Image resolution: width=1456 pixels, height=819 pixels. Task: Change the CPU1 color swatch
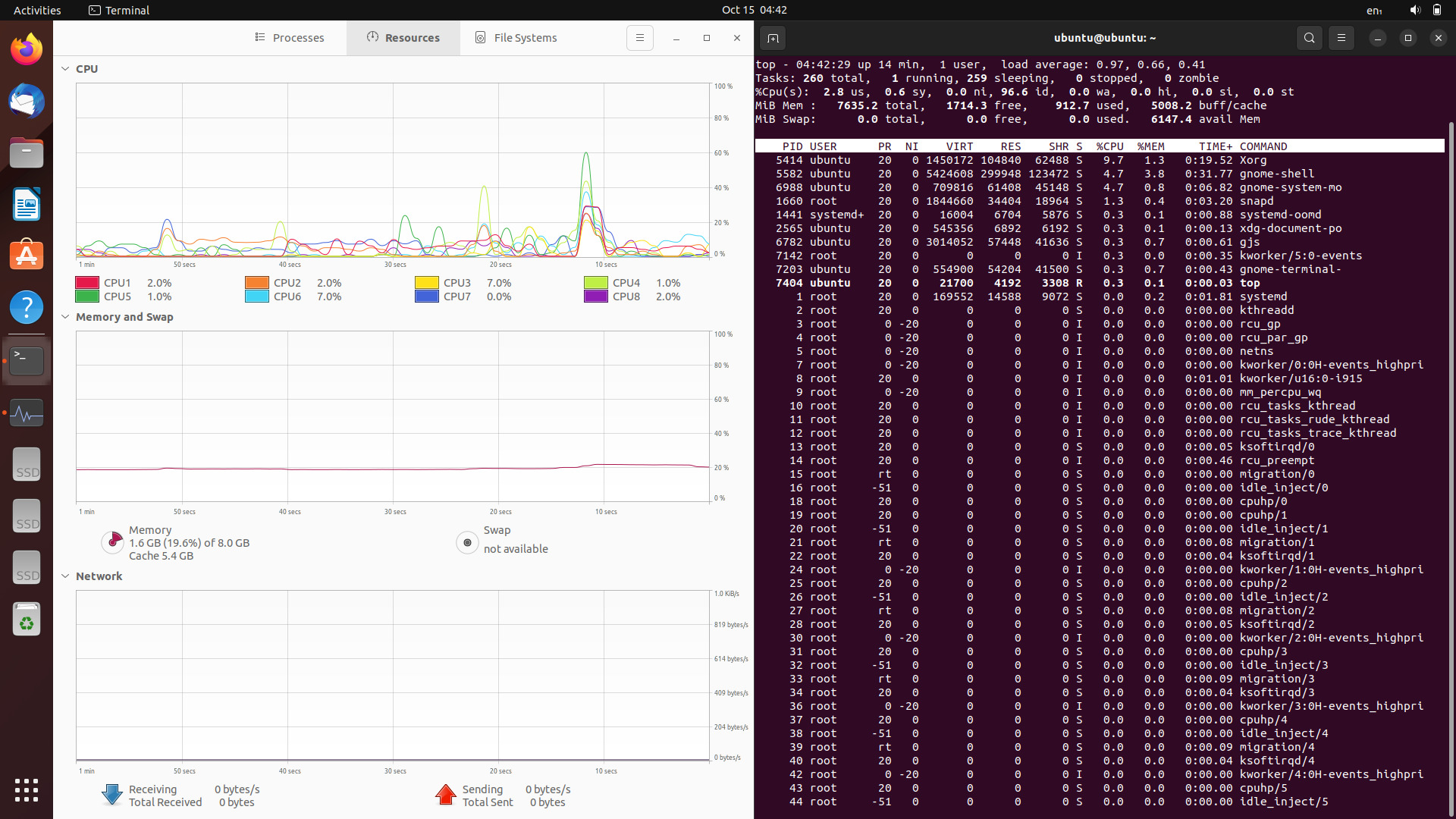pos(87,283)
